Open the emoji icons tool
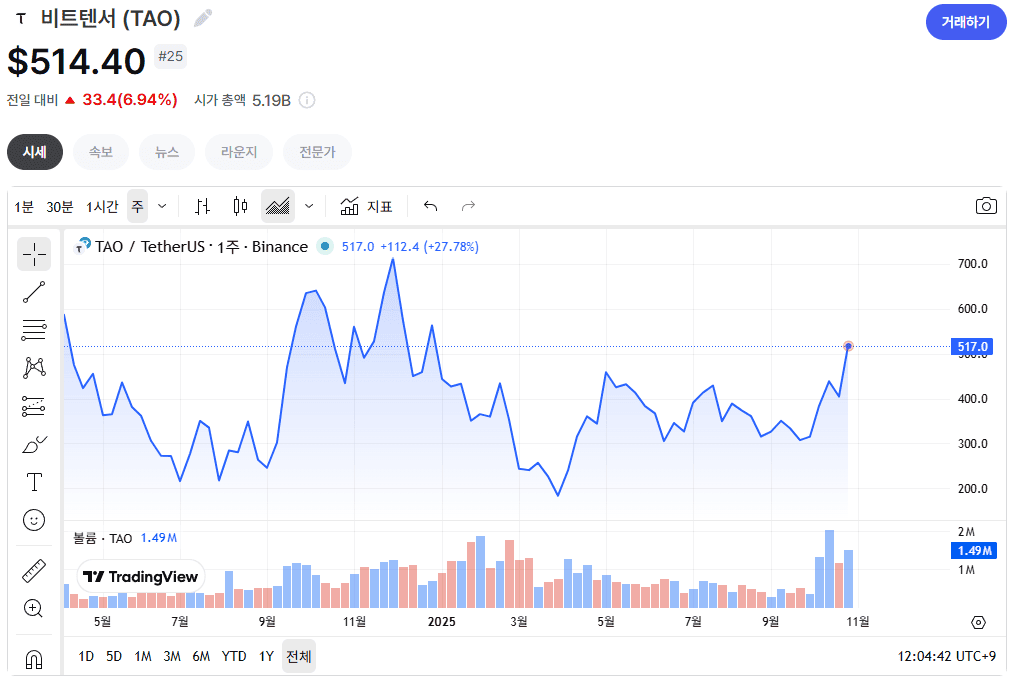 34,520
